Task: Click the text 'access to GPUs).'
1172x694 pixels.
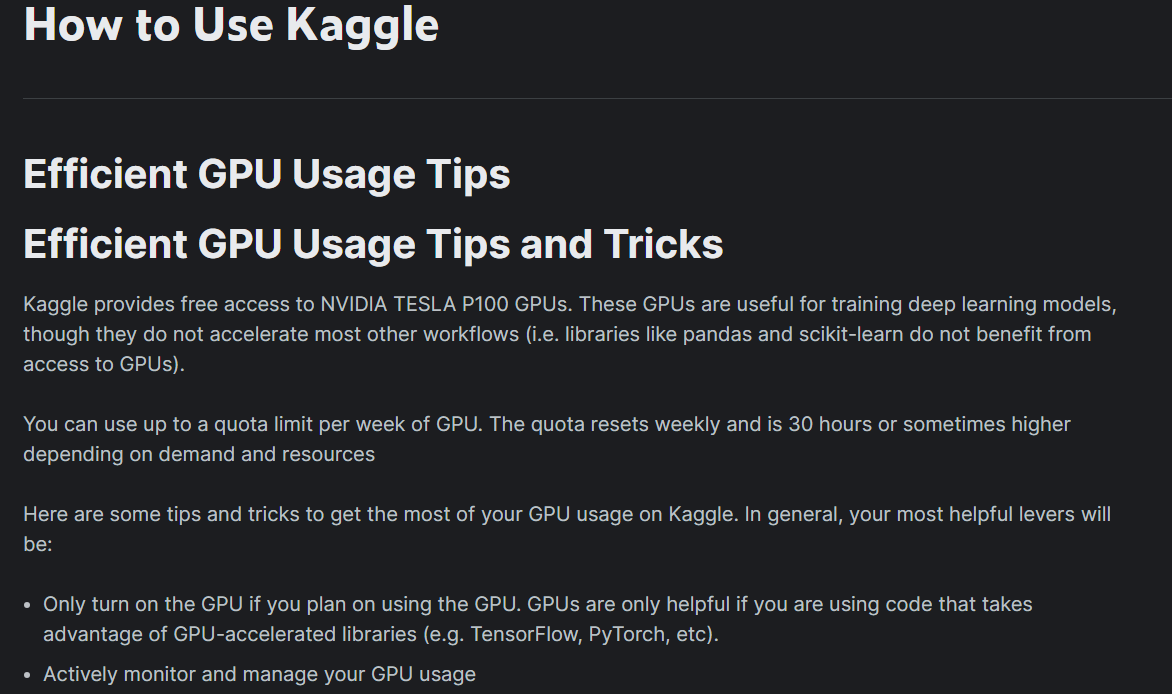Action: pyautogui.click(x=104, y=364)
